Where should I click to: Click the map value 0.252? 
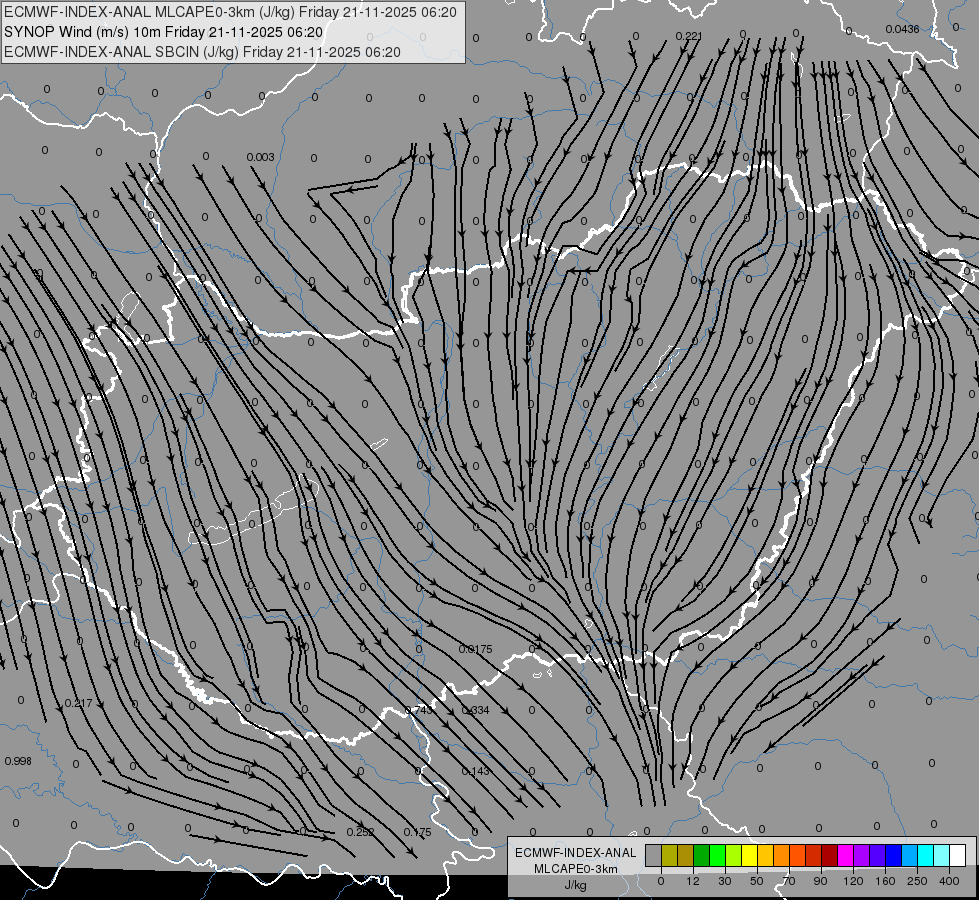tap(360, 832)
